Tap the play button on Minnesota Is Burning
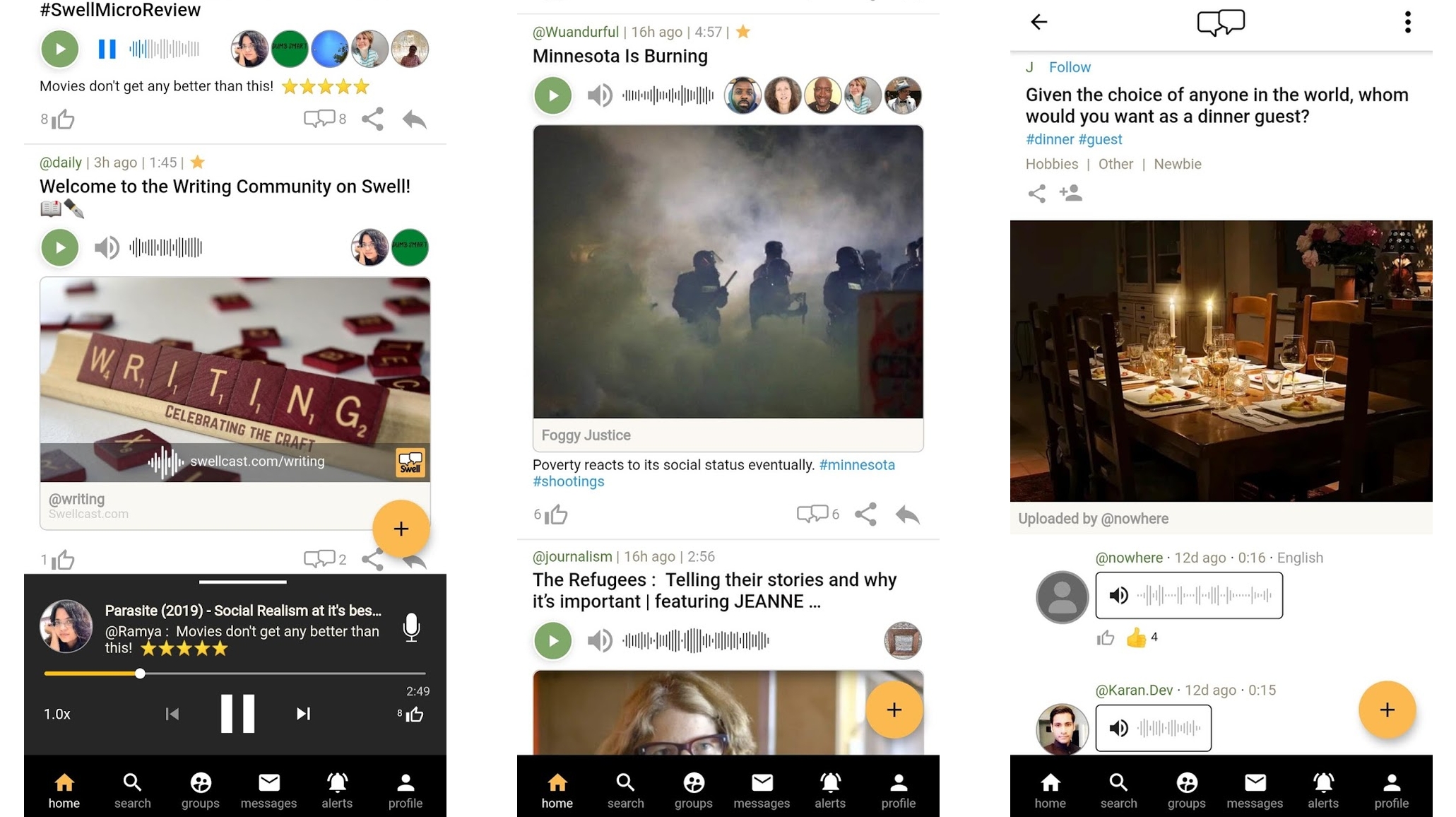The width and height of the screenshot is (1456, 817). pos(553,94)
